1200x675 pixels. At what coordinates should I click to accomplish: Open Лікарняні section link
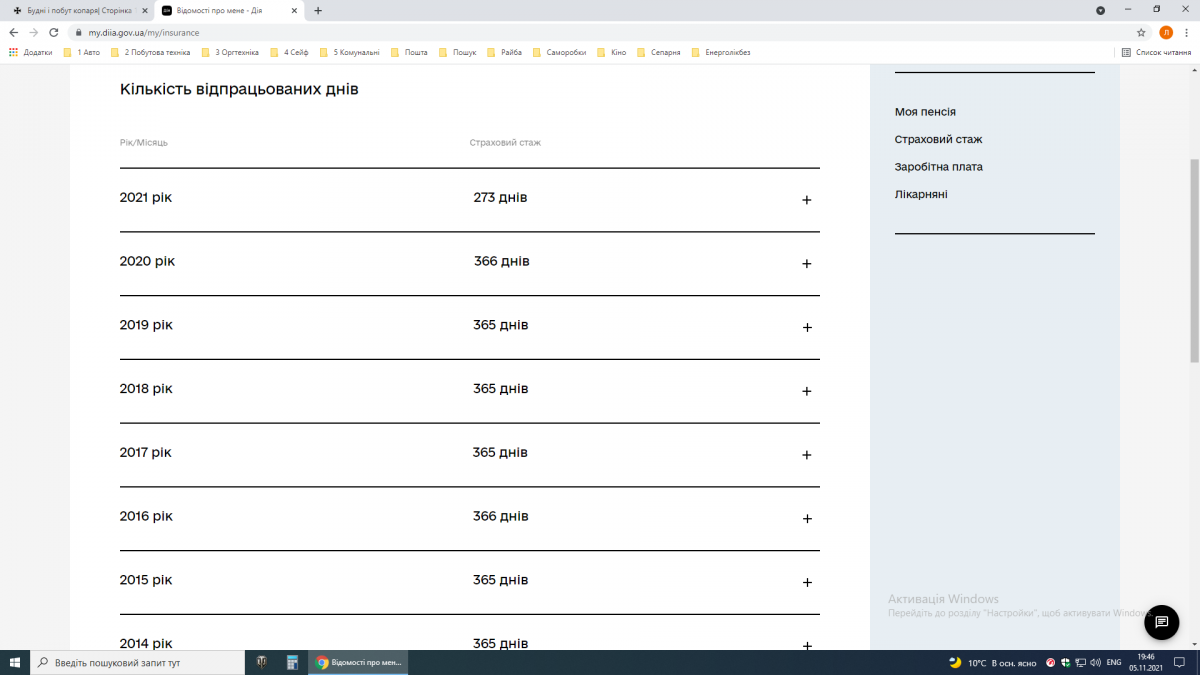[921, 194]
